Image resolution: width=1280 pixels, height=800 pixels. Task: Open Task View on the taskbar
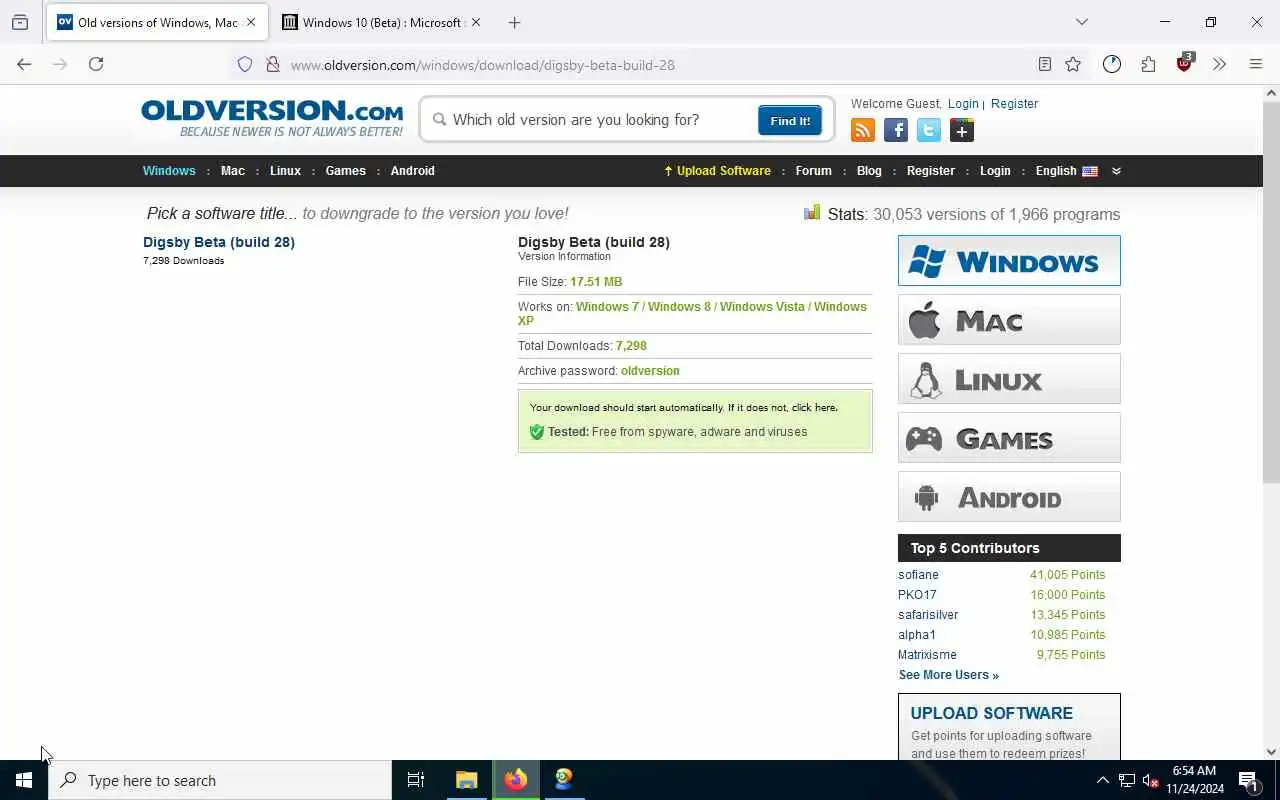[x=416, y=780]
